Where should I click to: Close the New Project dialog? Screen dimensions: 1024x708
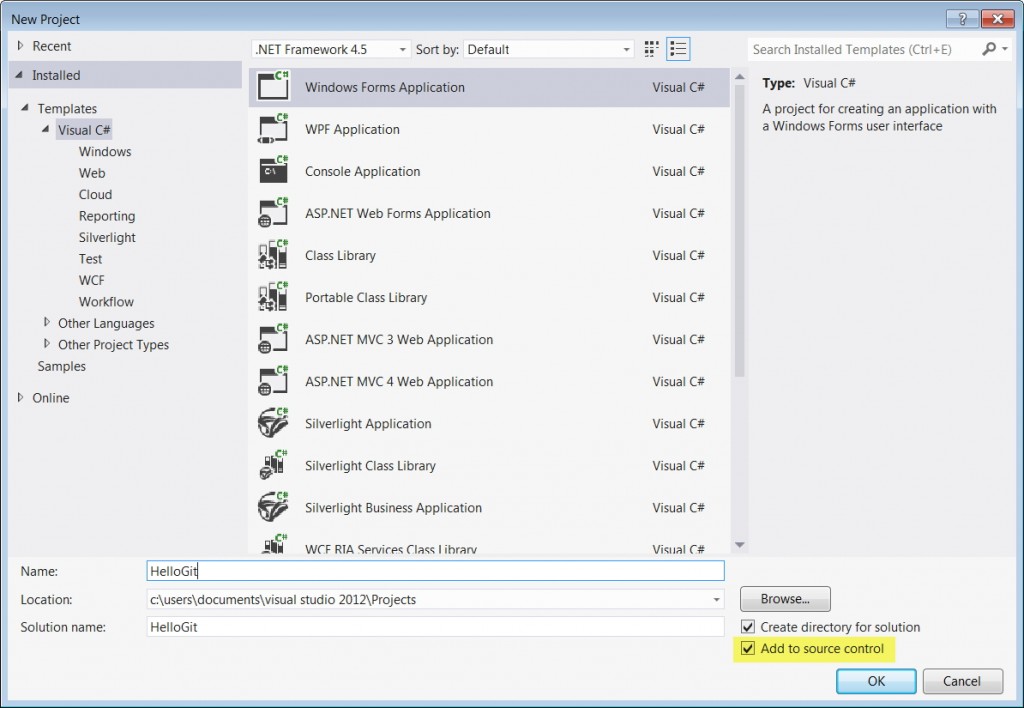[997, 19]
